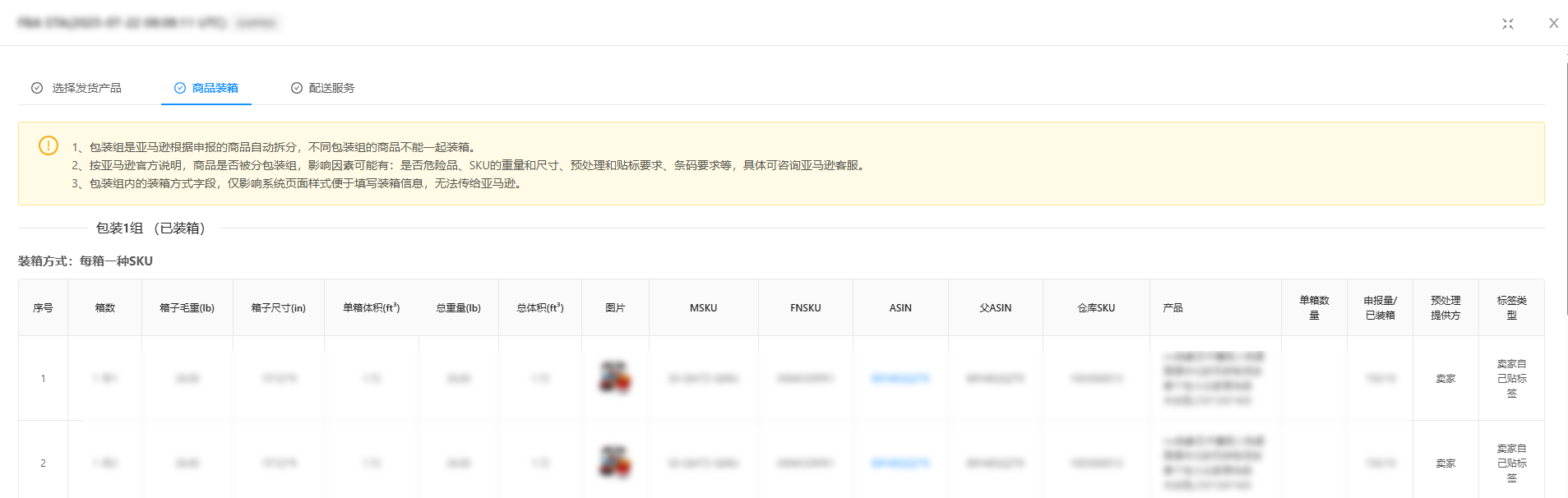
Task: Click the MSKU column header
Action: click(x=703, y=308)
